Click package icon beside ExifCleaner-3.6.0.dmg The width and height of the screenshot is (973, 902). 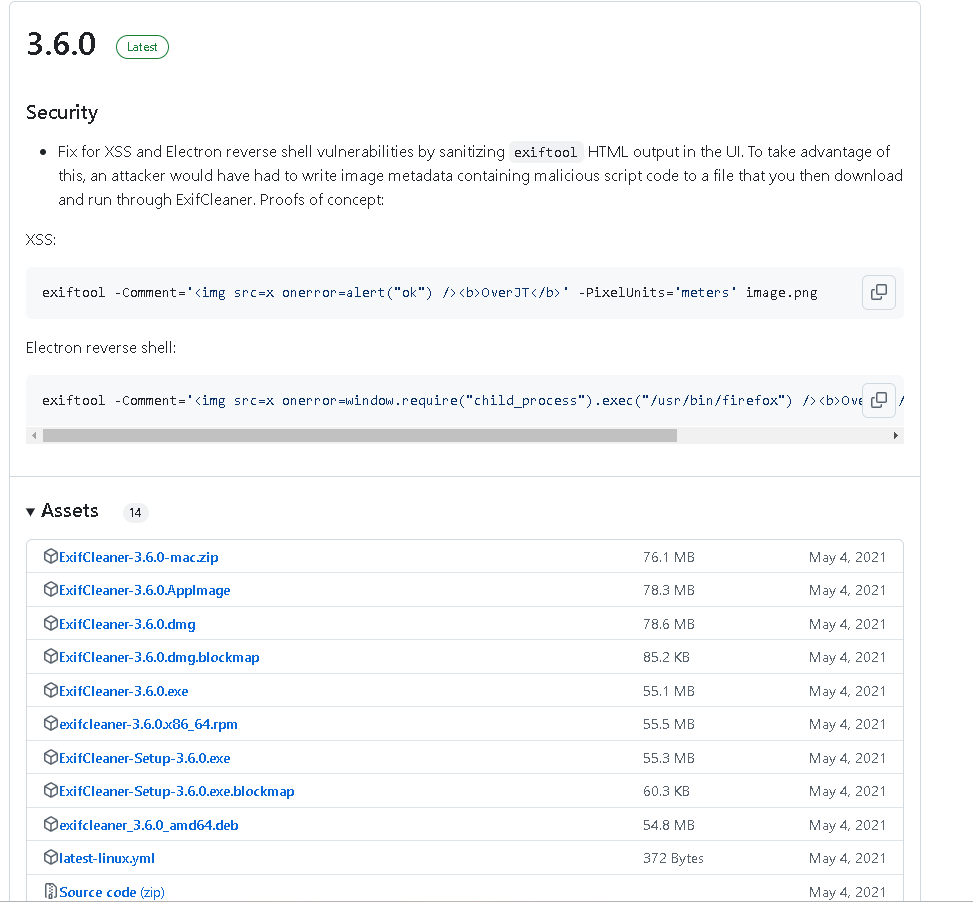[51, 624]
